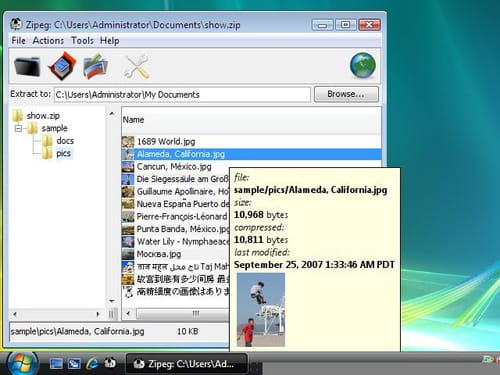
Task: Click the Extract box icon in toolbar
Action: [x=62, y=66]
